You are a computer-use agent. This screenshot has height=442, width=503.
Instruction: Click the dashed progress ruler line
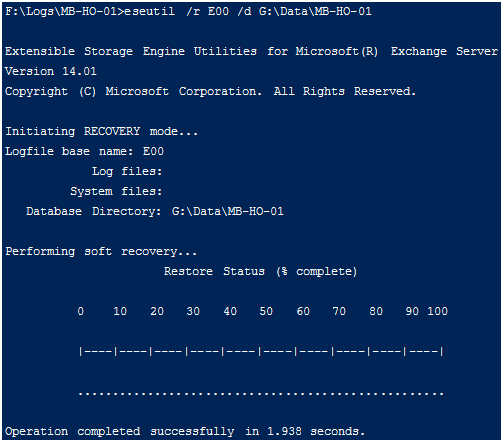pos(261,352)
